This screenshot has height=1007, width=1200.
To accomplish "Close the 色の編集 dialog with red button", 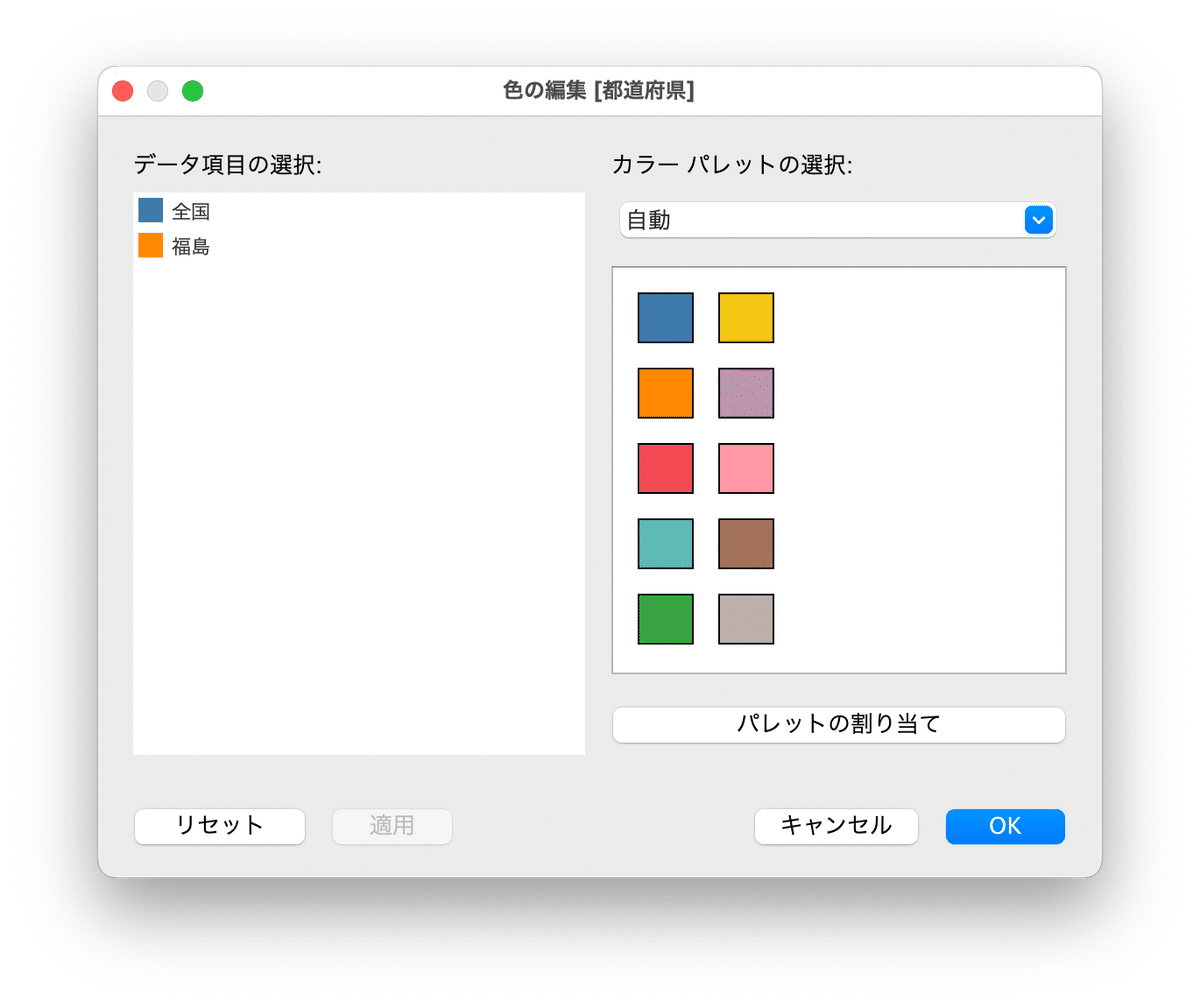I will pyautogui.click(x=123, y=91).
